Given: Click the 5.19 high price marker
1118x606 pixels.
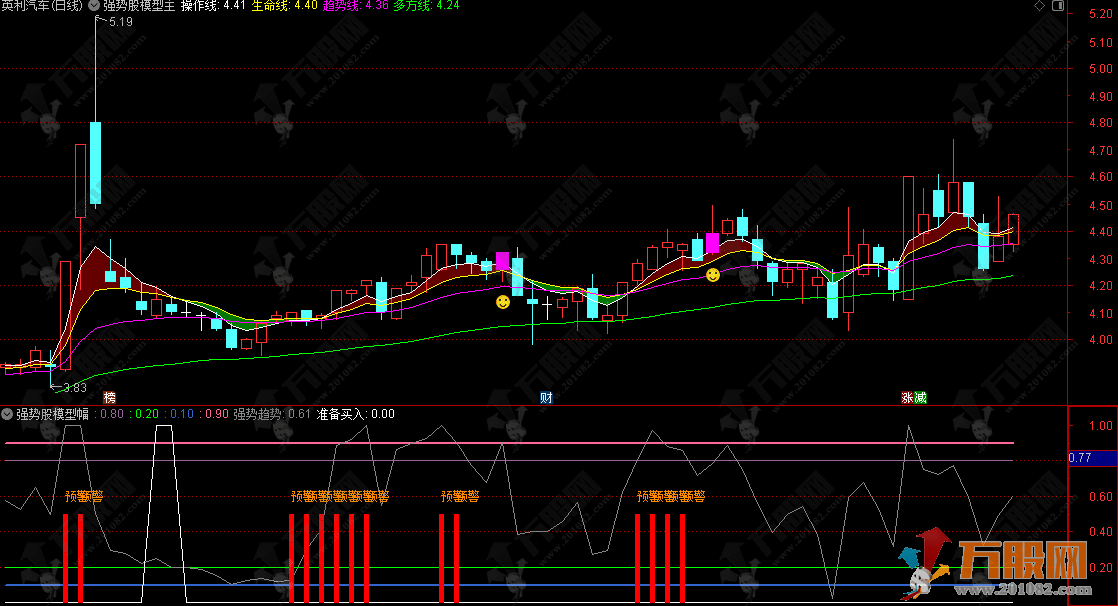Looking at the screenshot, I should 120,22.
